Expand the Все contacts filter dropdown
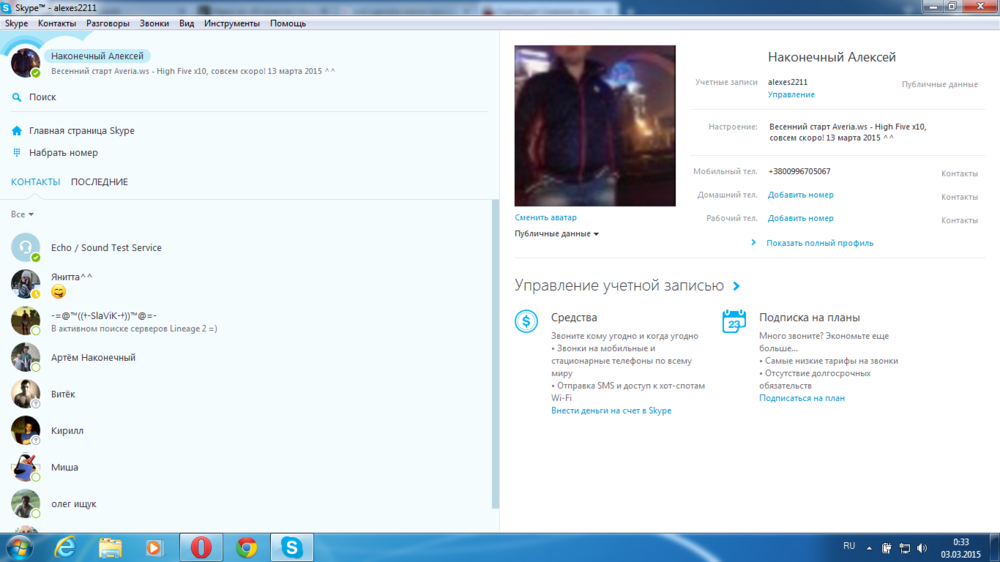Viewport: 1000px width, 562px height. (x=22, y=214)
